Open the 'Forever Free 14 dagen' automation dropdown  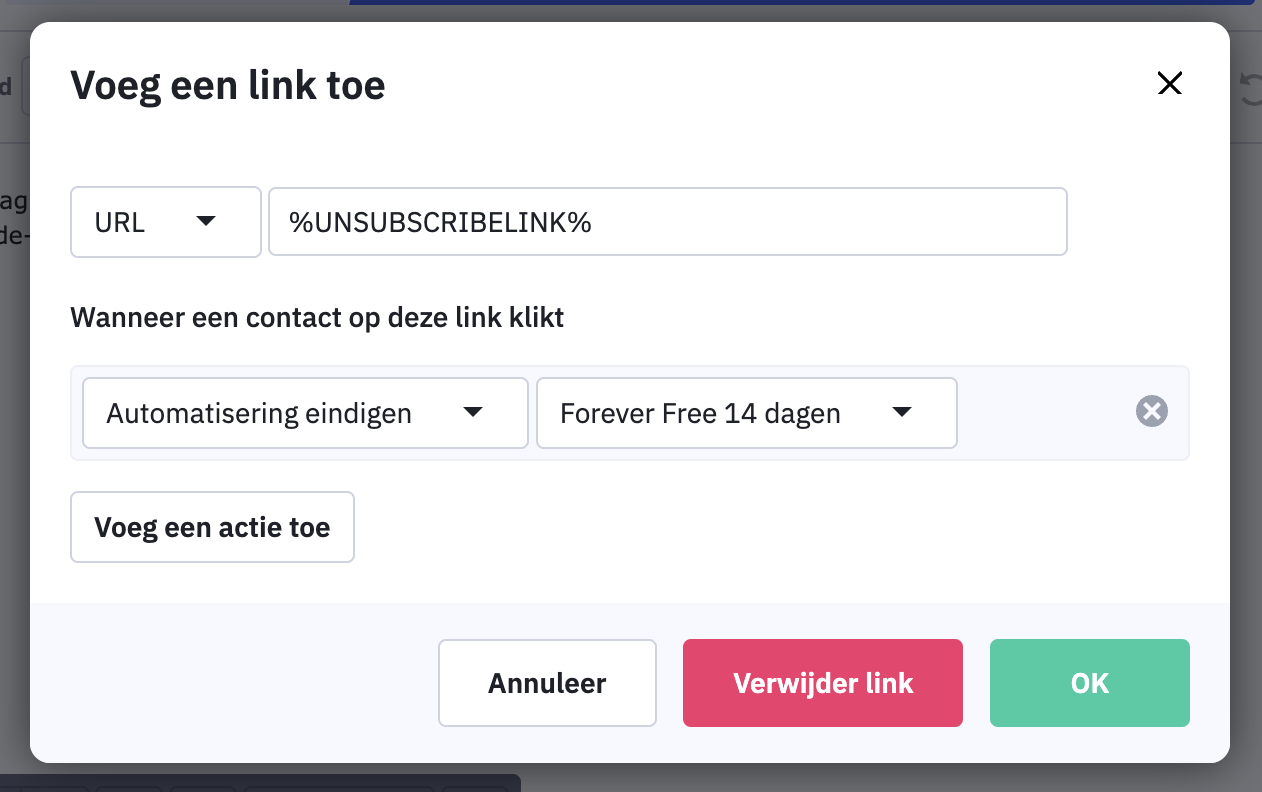(746, 413)
